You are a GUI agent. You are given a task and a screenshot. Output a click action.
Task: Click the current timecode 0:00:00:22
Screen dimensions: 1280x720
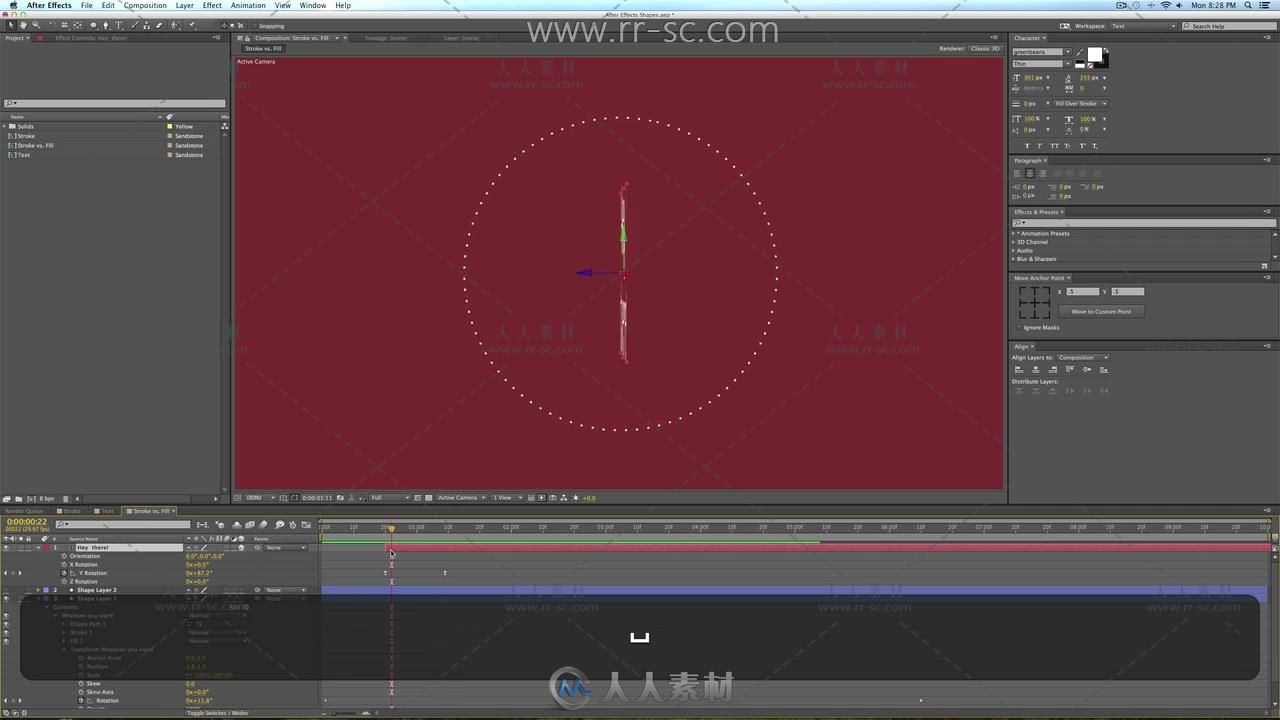click(x=27, y=521)
